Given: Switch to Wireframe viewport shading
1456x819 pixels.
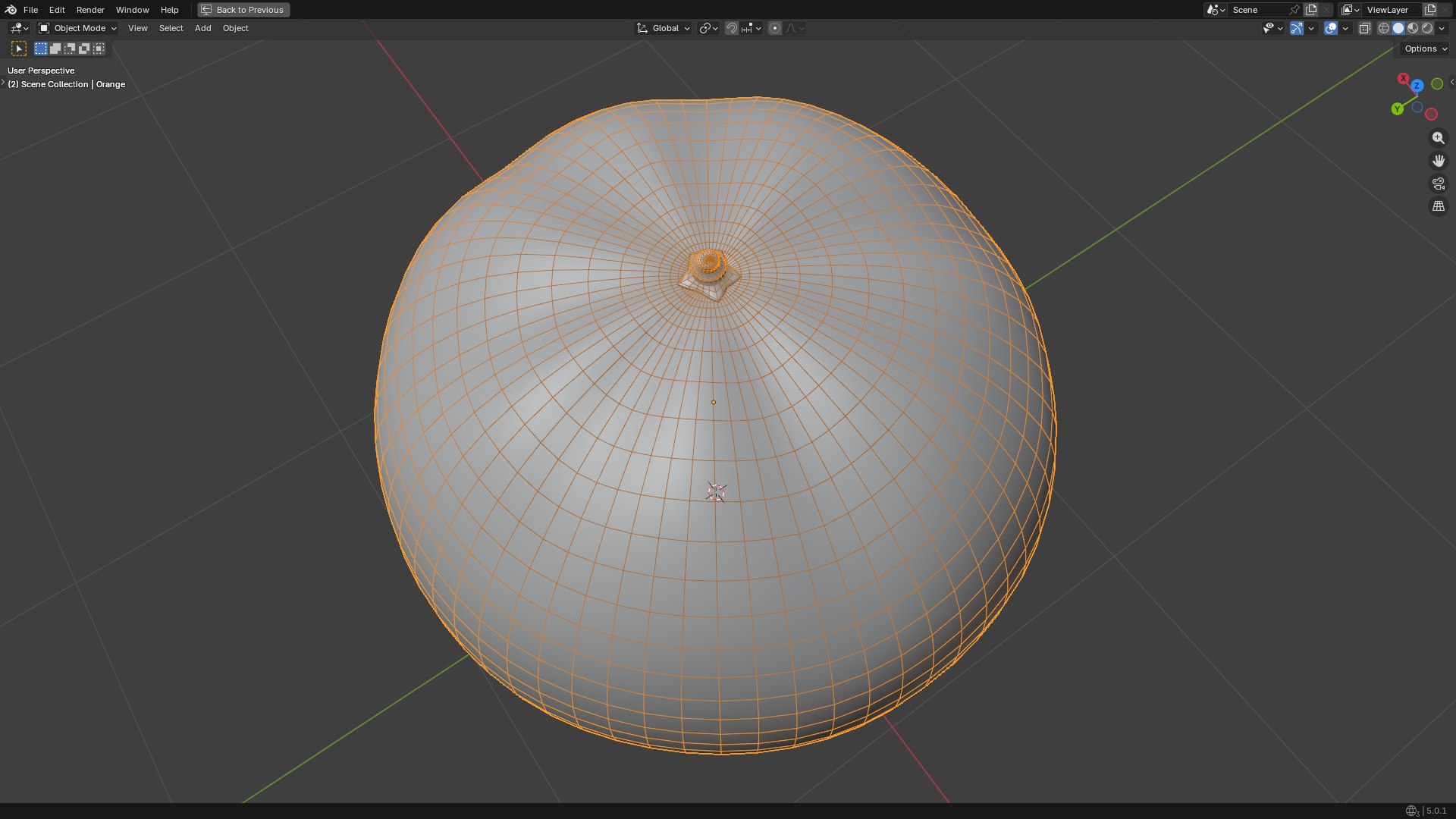Looking at the screenshot, I should click(x=1384, y=28).
